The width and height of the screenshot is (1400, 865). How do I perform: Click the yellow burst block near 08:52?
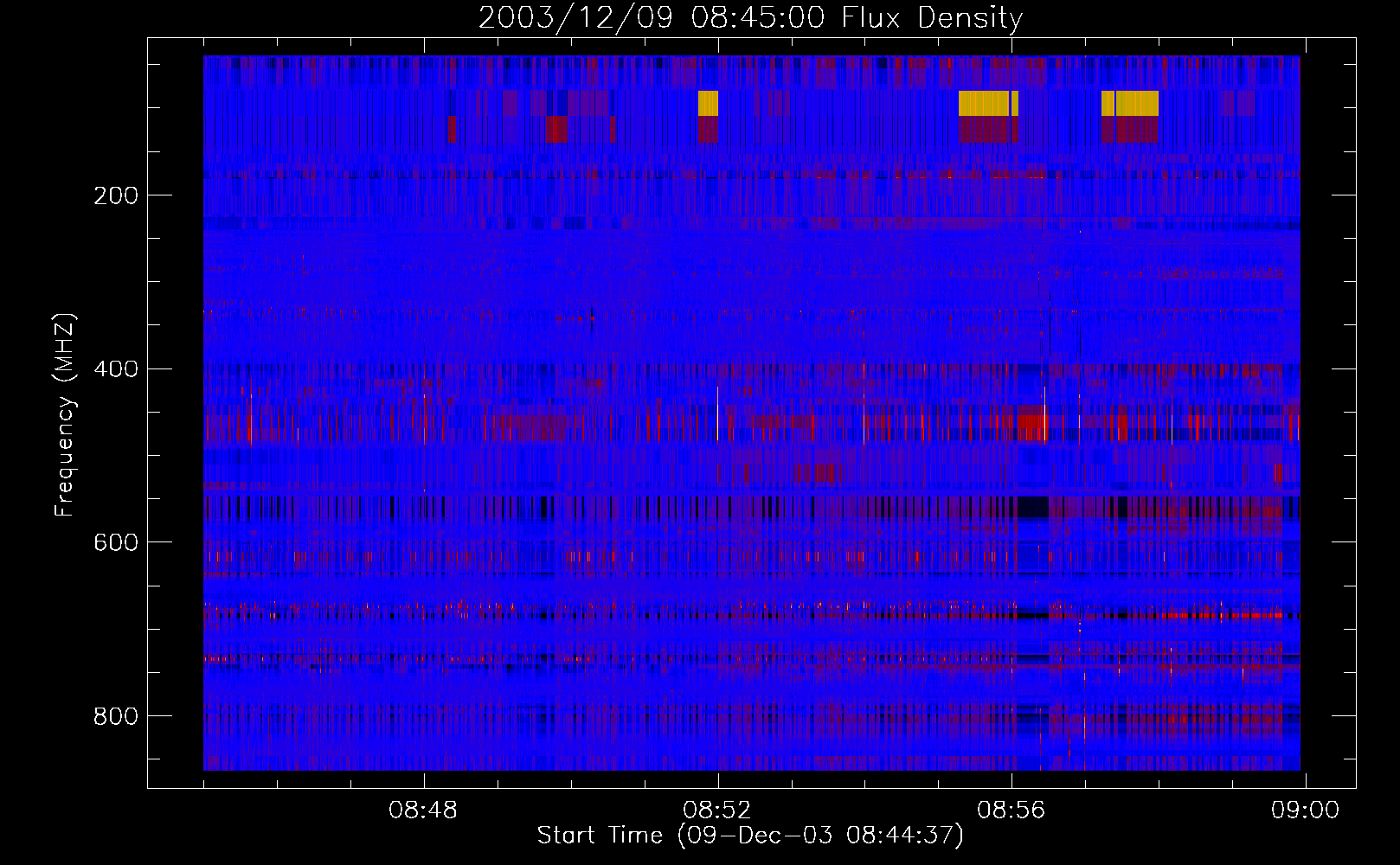(708, 103)
